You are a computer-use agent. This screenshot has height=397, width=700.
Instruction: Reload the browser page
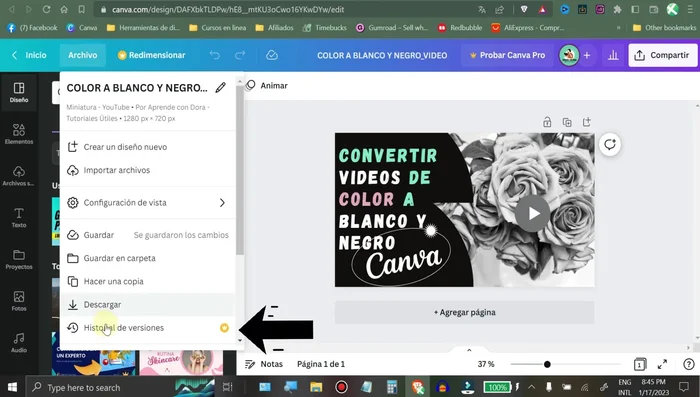pos(46,9)
